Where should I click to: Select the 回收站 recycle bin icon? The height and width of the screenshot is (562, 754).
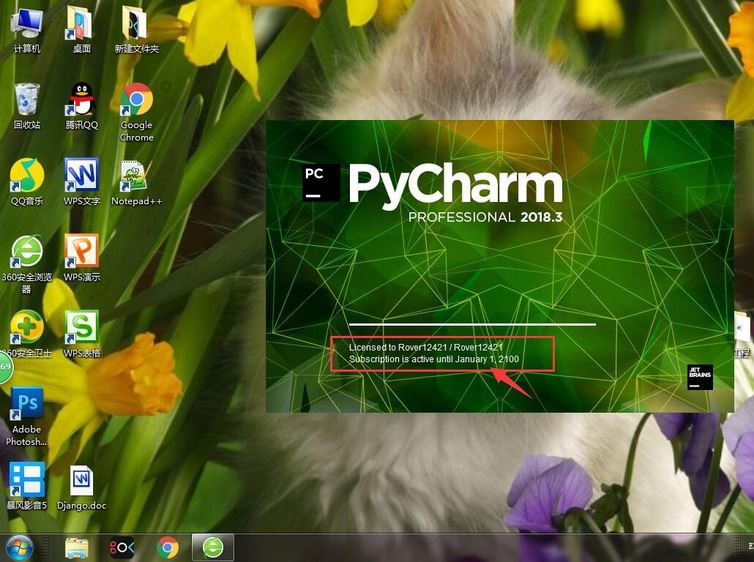click(27, 106)
